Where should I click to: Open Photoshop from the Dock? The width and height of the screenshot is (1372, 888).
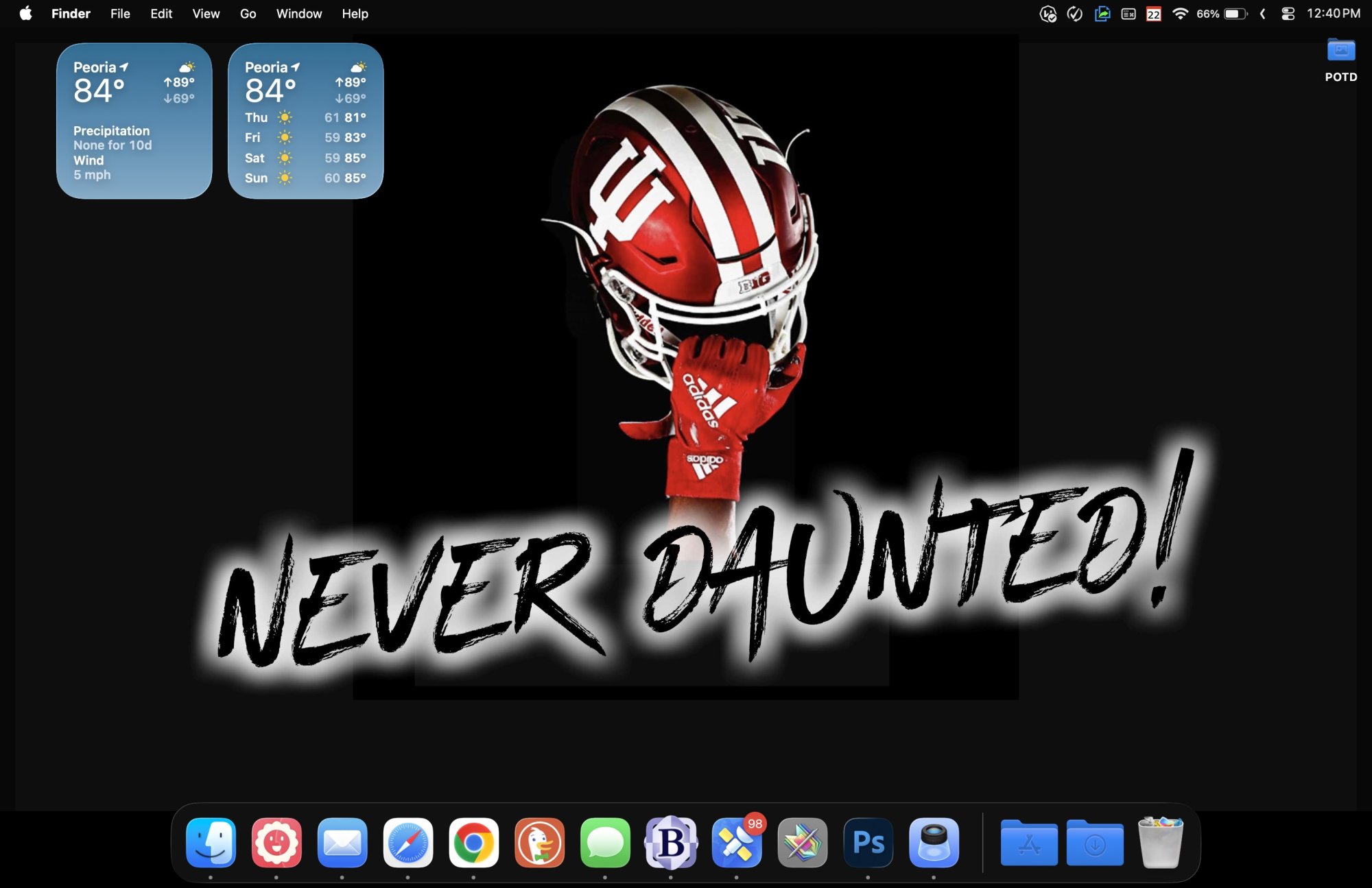click(x=868, y=842)
